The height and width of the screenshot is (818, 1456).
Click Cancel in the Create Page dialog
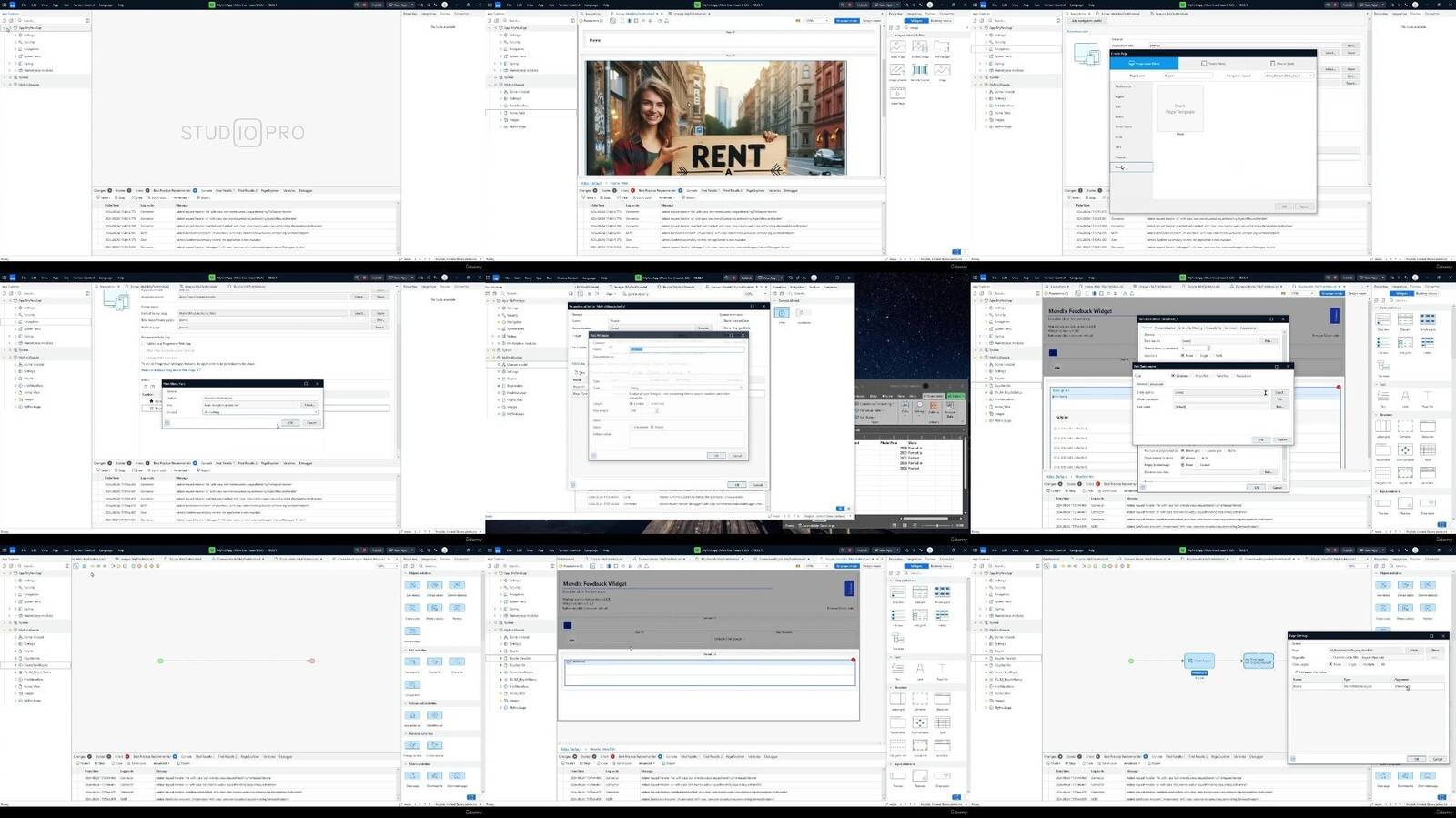click(1304, 207)
